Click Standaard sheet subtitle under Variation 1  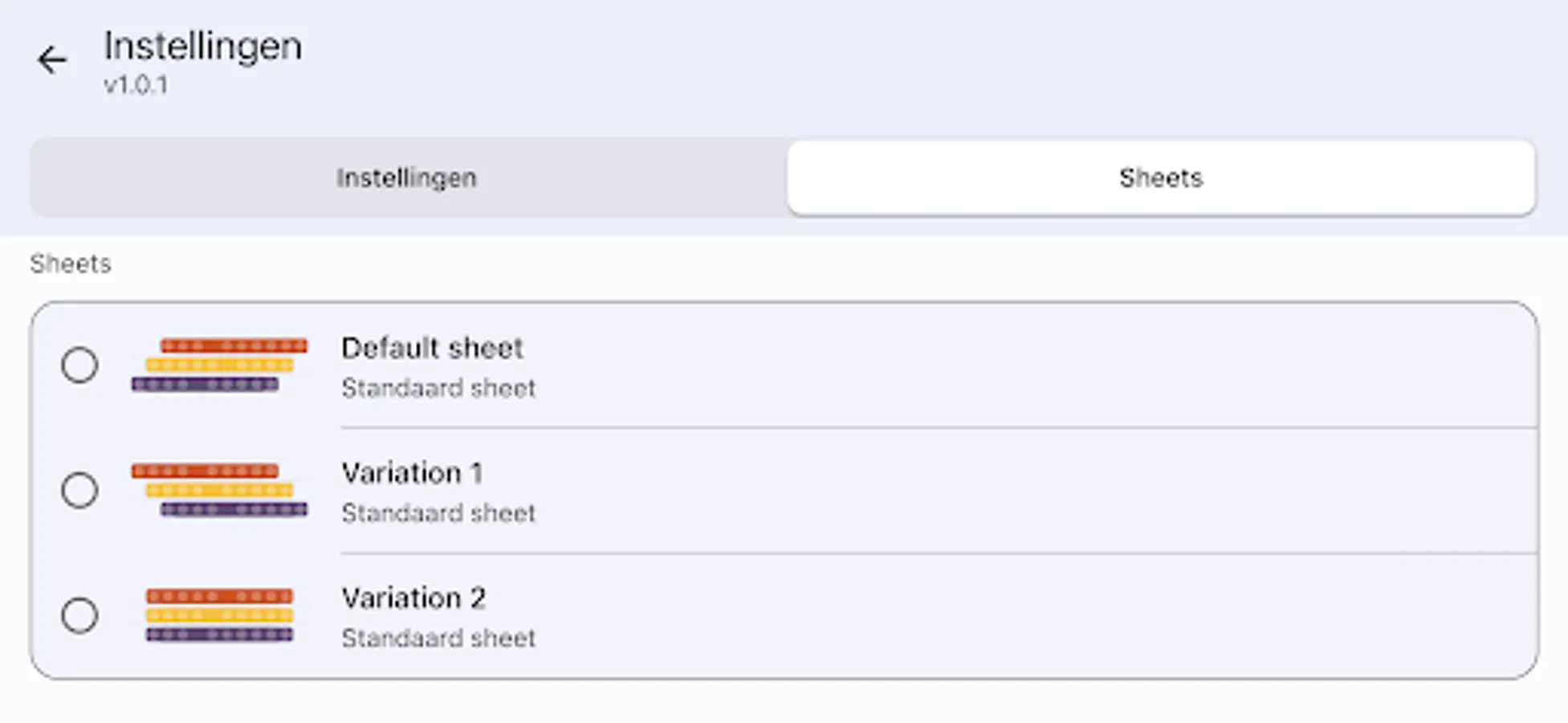pos(438,513)
